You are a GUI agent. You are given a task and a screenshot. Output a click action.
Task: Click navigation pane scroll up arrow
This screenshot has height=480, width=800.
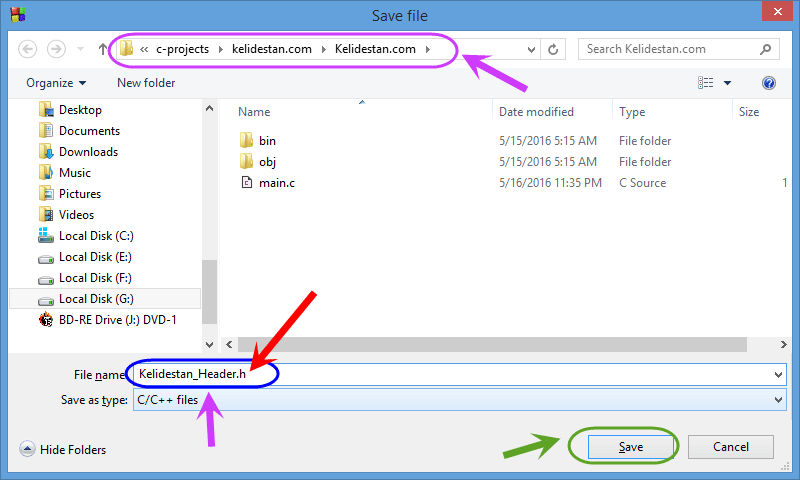(209, 108)
